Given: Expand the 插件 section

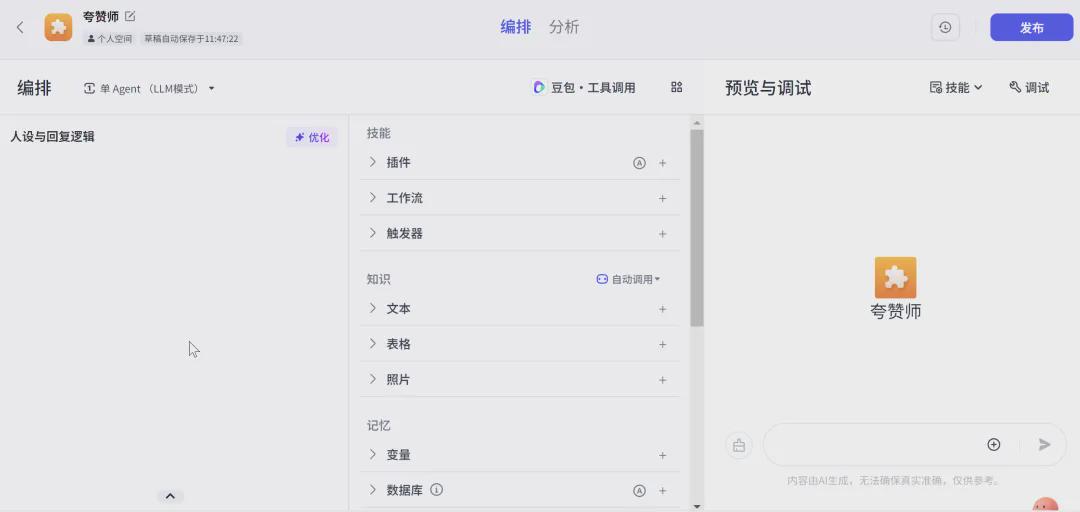Looking at the screenshot, I should [x=373, y=162].
